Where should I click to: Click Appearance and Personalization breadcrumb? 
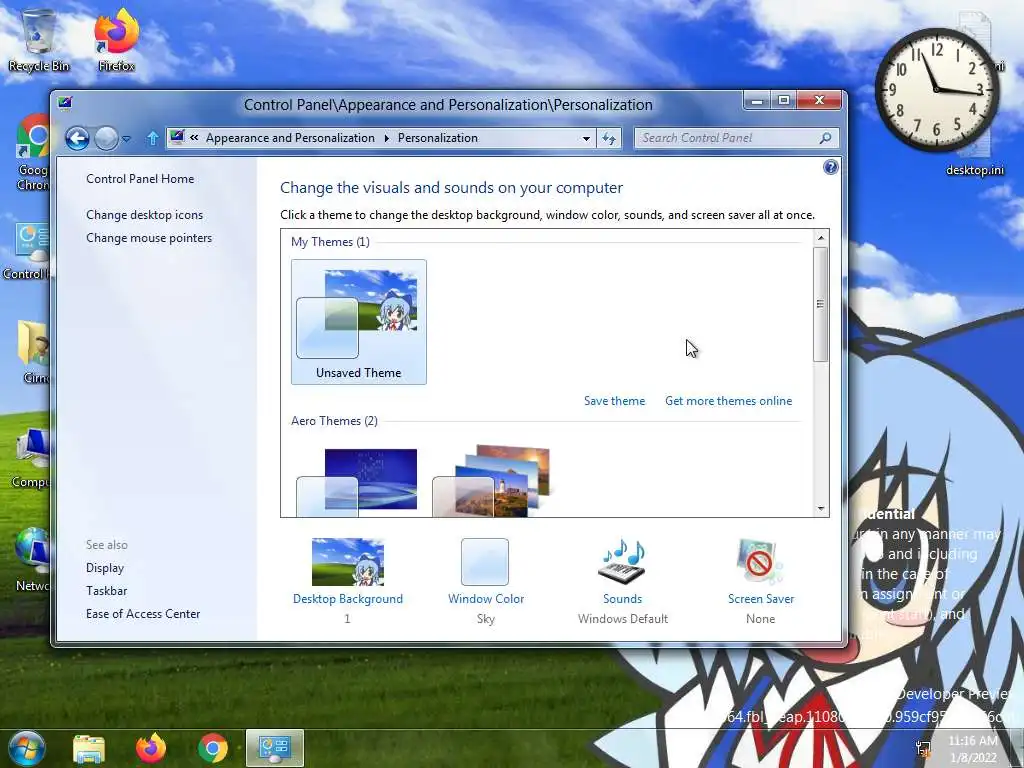[x=290, y=138]
